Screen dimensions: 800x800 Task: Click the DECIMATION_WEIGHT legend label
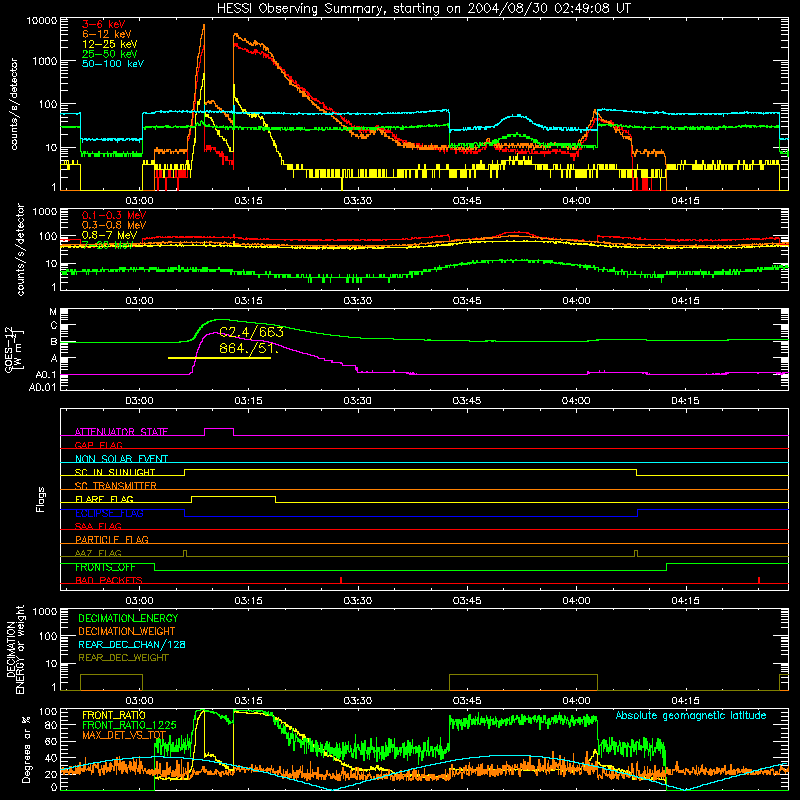point(127,631)
